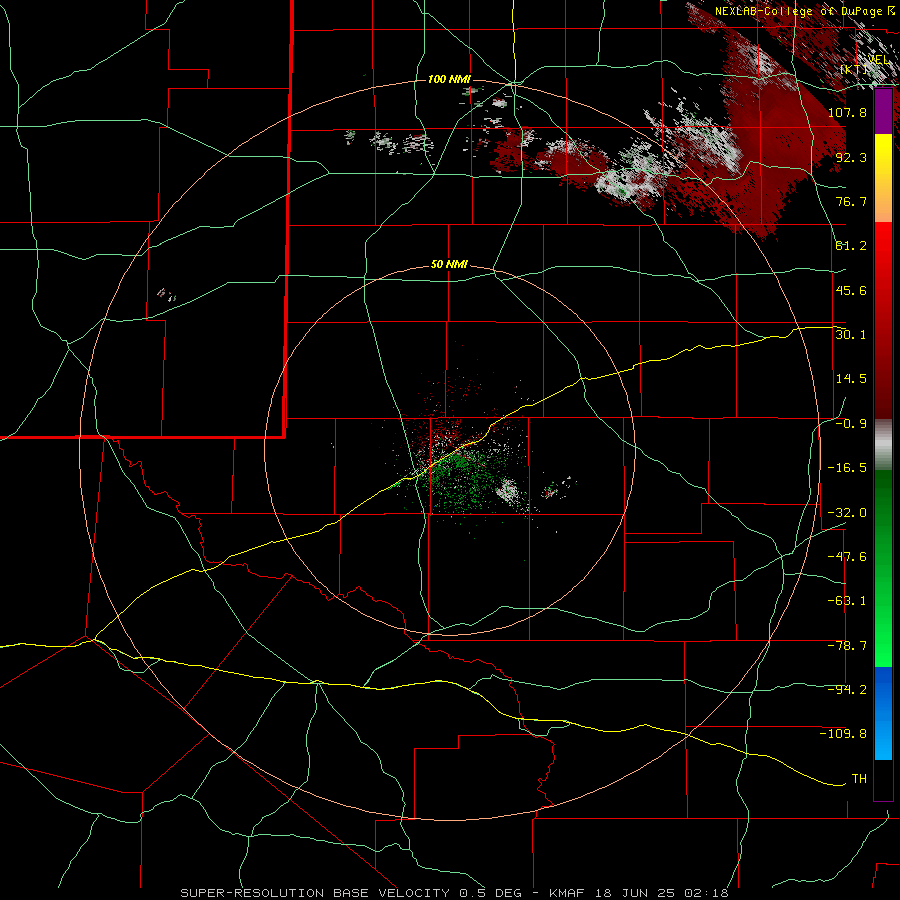Click the (KT) units label
This screenshot has width=900, height=900.
(854, 69)
